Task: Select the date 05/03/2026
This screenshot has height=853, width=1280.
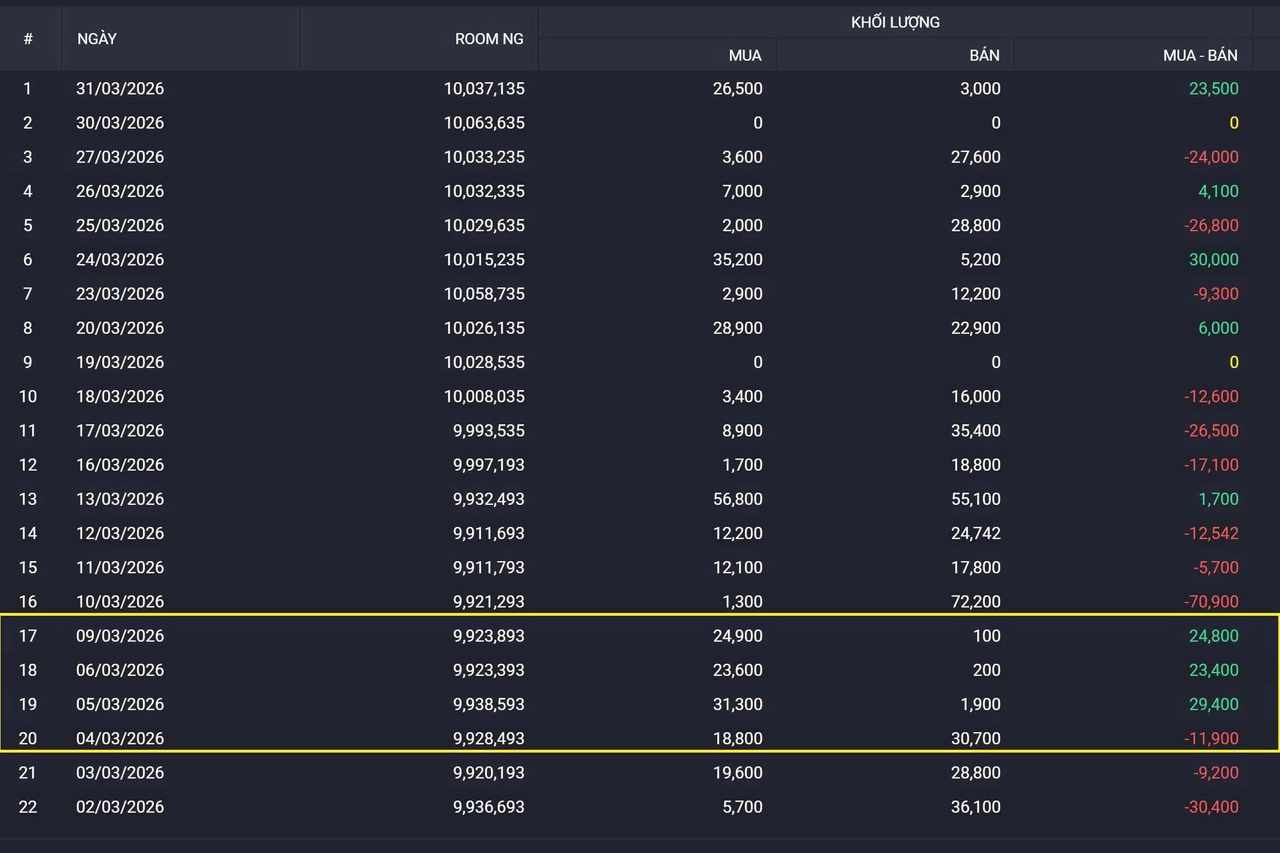Action: pos(120,704)
